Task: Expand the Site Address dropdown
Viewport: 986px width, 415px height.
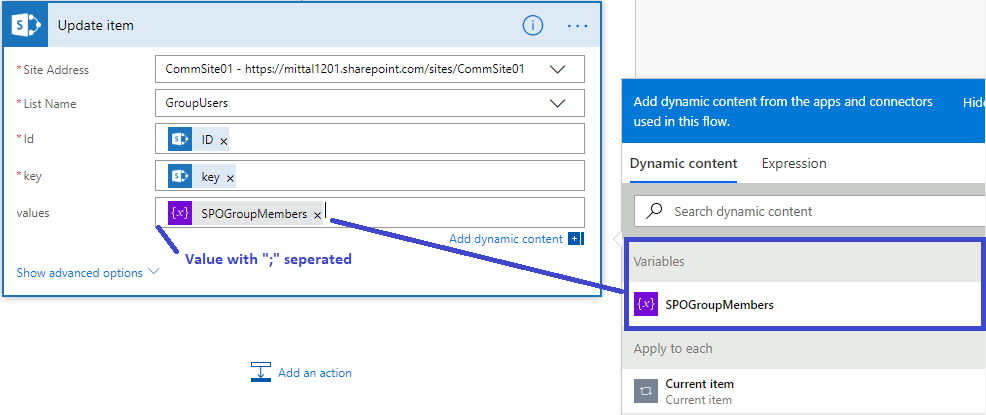Action: (x=558, y=69)
